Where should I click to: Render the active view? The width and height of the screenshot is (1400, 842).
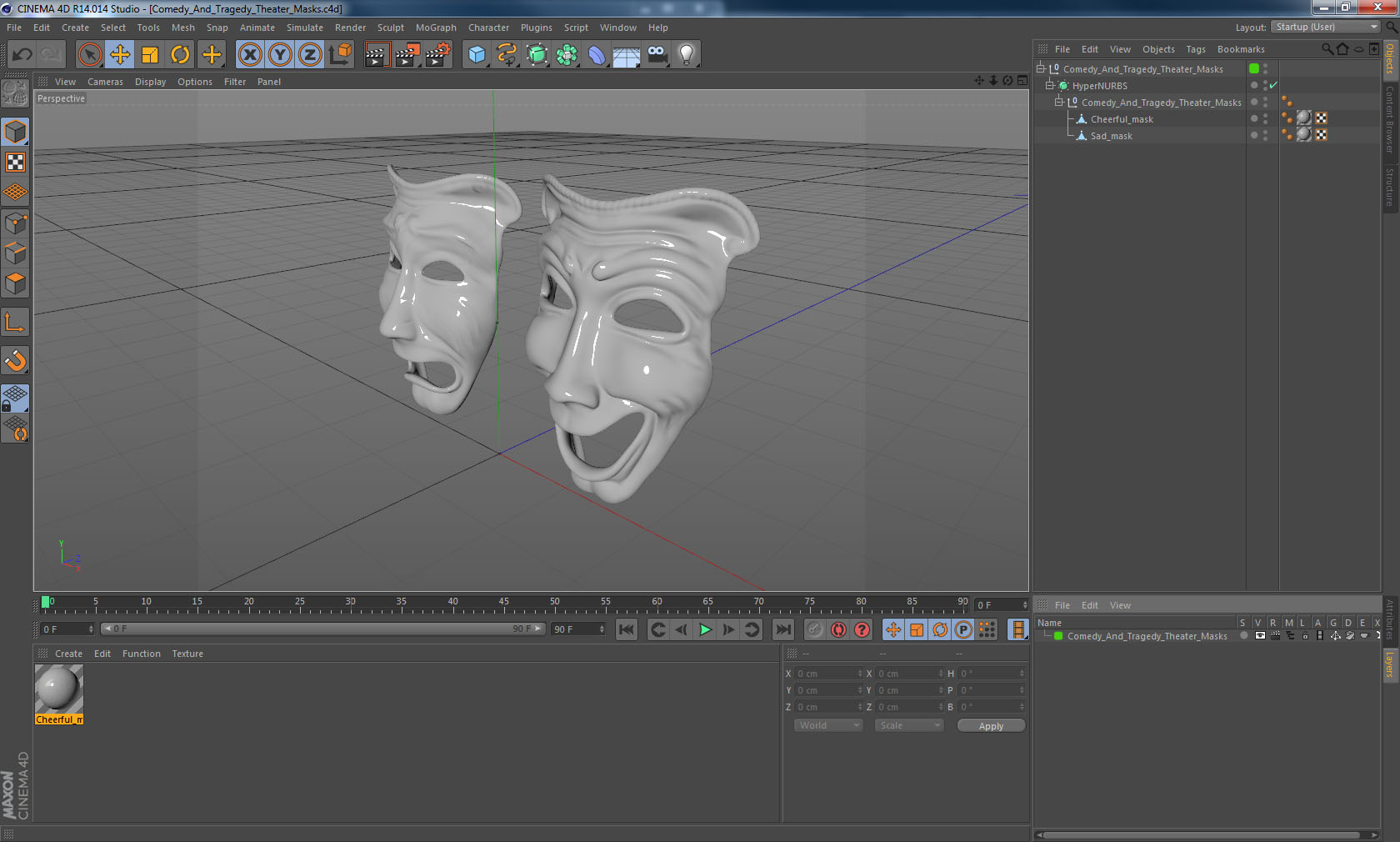point(377,55)
